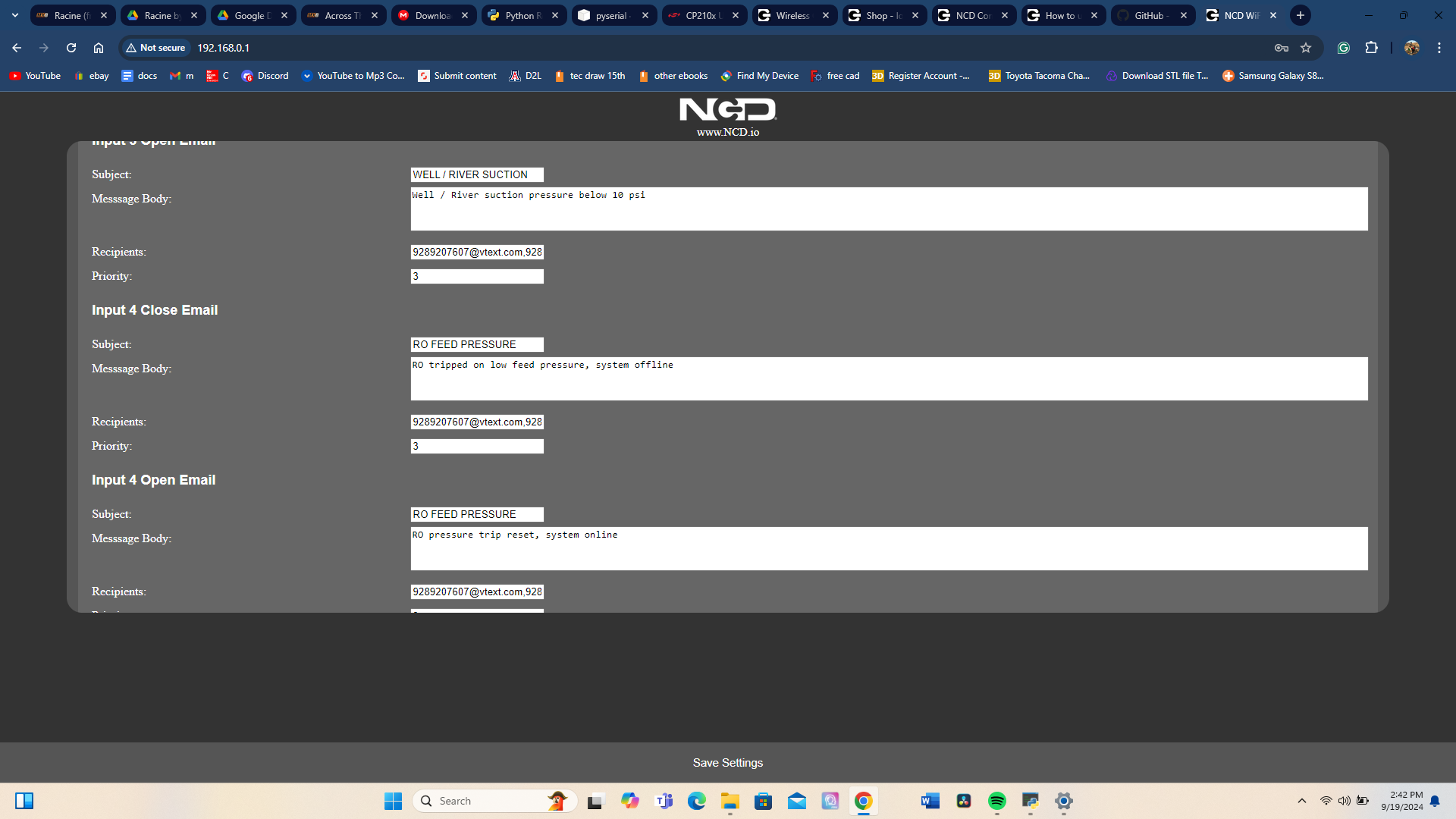Image resolution: width=1456 pixels, height=819 pixels.
Task: Click the home page icon
Action: [x=99, y=48]
